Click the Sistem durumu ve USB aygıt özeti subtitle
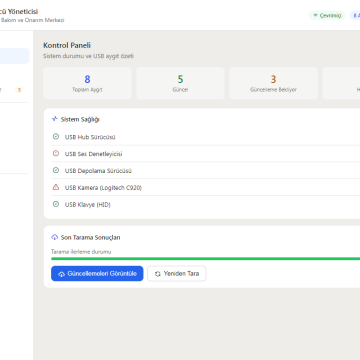 88,56
